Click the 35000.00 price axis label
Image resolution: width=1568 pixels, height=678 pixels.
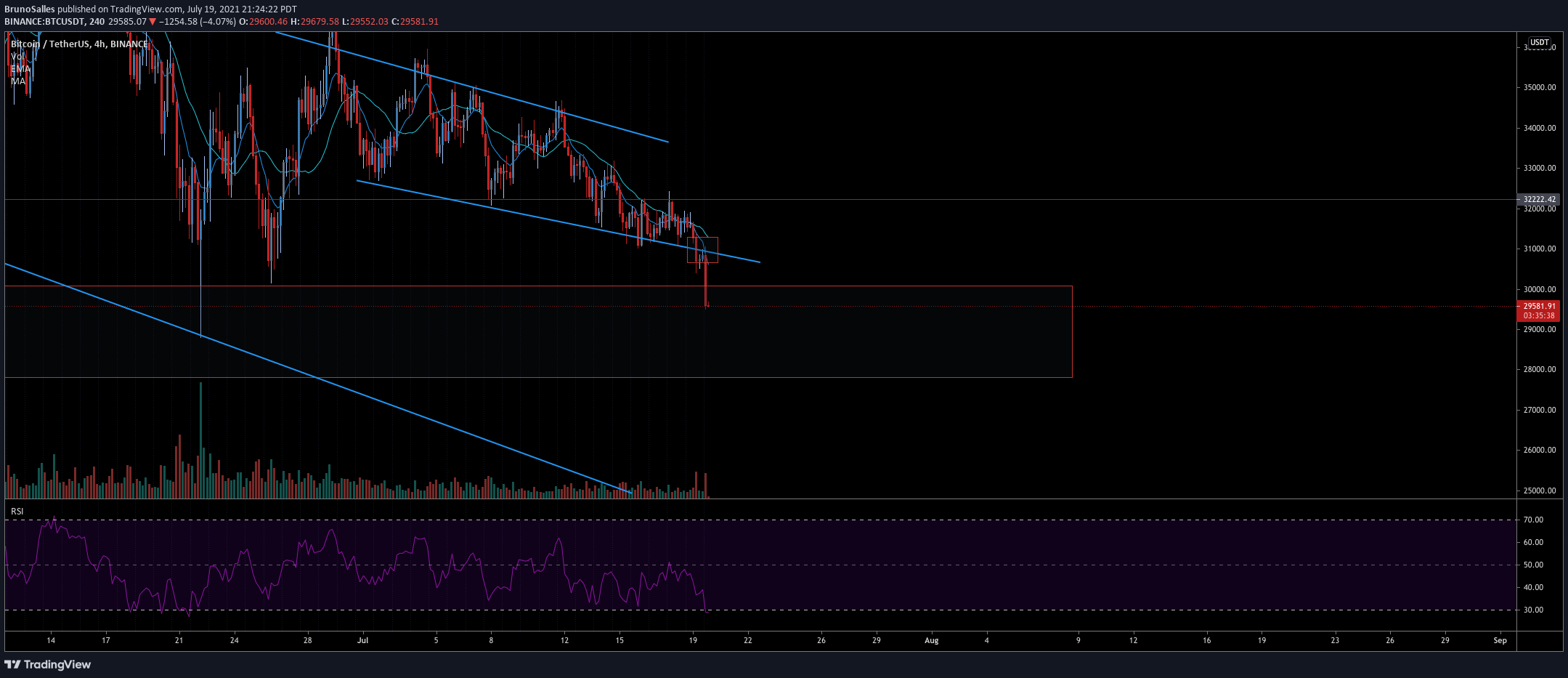pos(1538,87)
